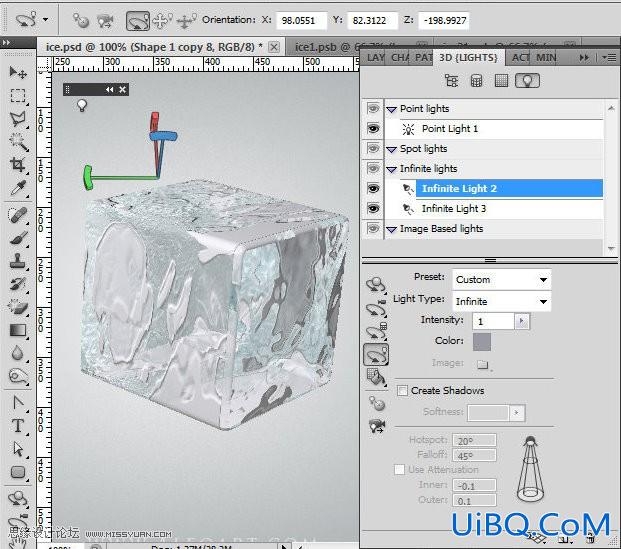
Task: Select the History Brush tool
Action: click(18, 284)
